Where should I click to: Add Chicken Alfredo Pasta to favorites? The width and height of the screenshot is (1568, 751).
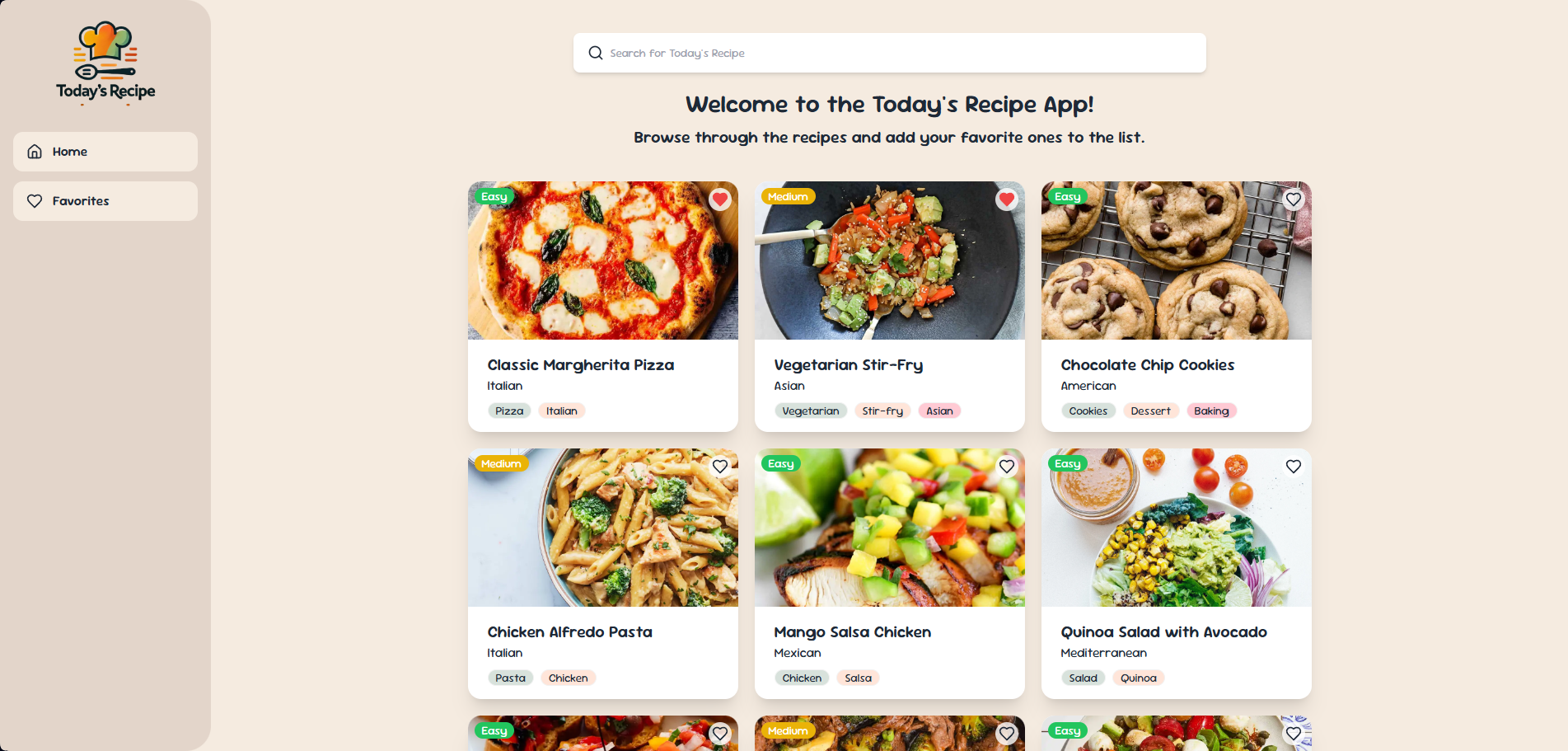(x=720, y=467)
